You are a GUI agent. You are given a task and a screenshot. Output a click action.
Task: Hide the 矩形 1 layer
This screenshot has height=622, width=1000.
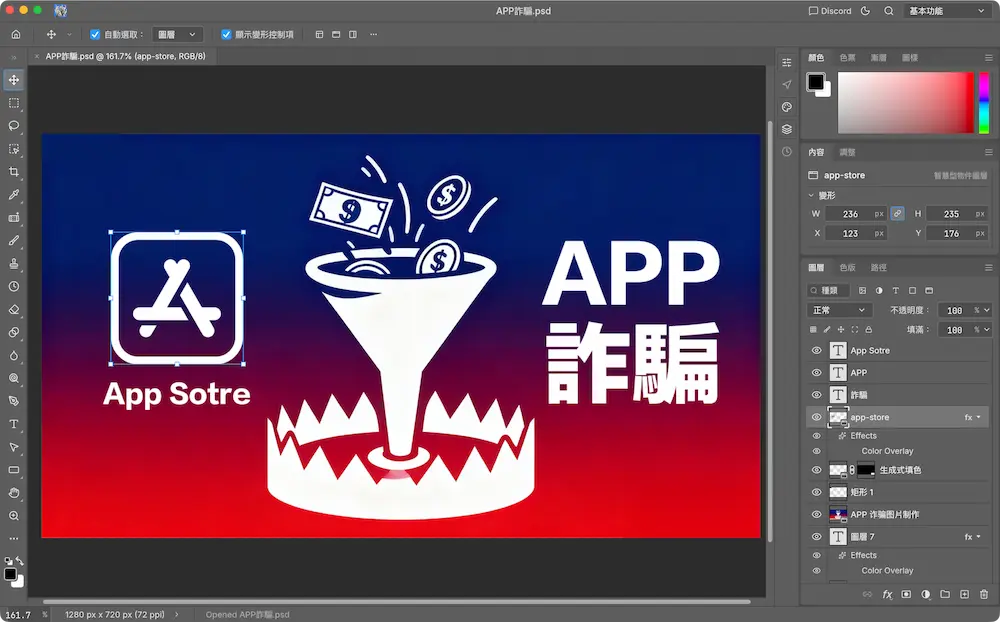coord(816,492)
